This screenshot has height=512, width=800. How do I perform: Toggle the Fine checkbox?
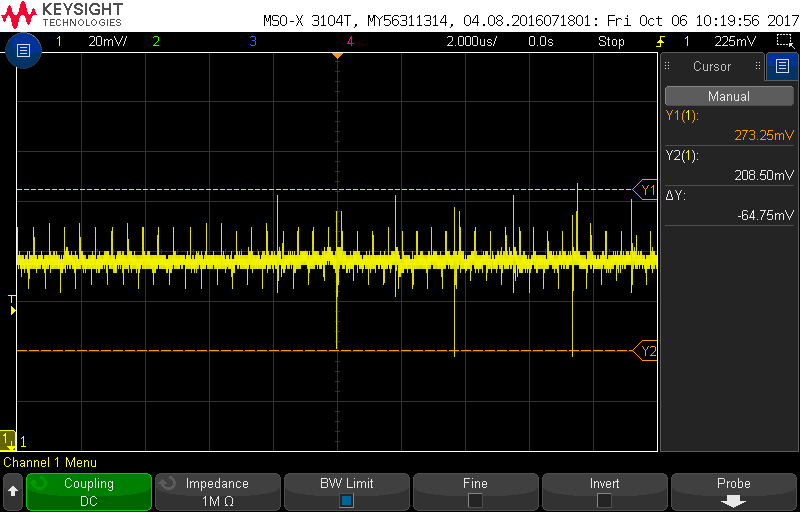[x=475, y=500]
